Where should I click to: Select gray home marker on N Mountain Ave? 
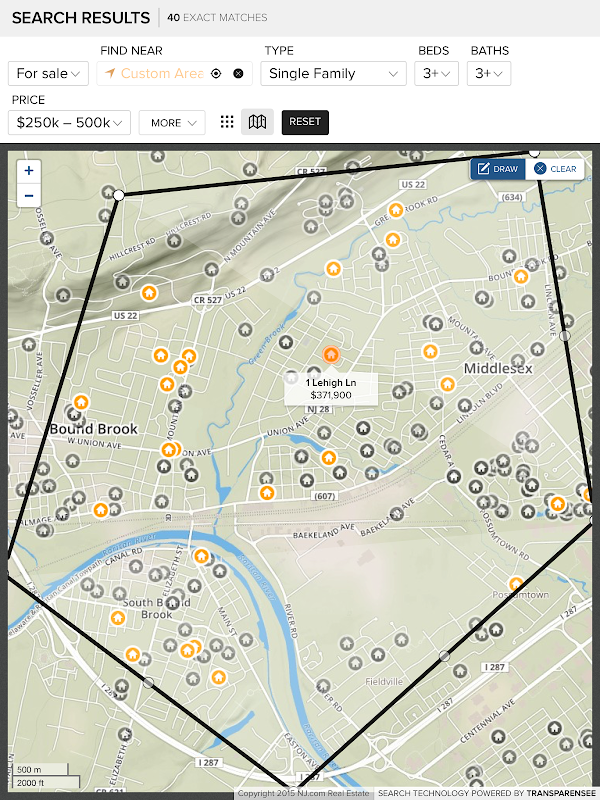[x=211, y=269]
